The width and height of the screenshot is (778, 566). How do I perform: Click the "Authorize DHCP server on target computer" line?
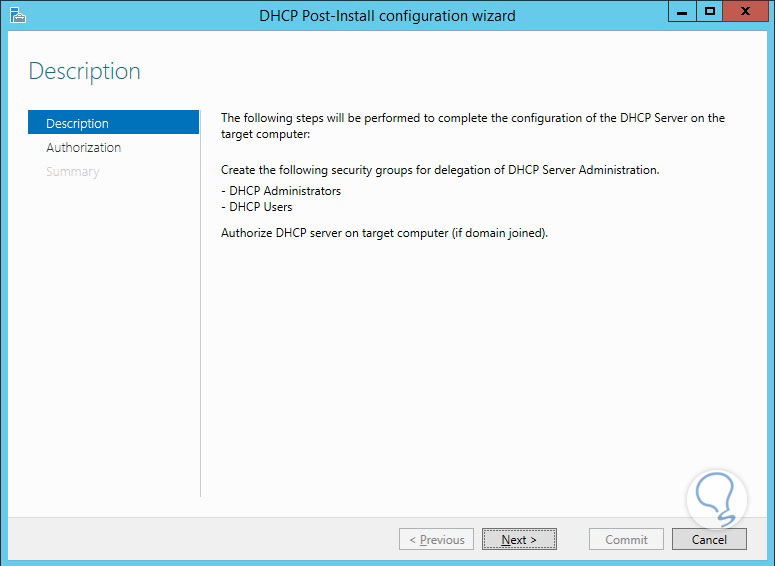coord(384,233)
